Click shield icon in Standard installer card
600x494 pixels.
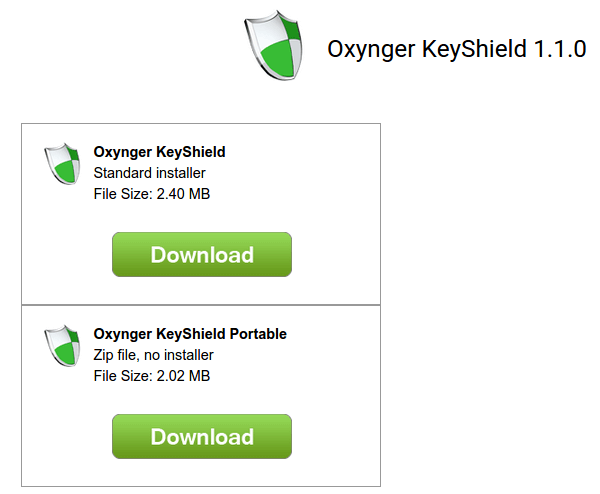[62, 164]
